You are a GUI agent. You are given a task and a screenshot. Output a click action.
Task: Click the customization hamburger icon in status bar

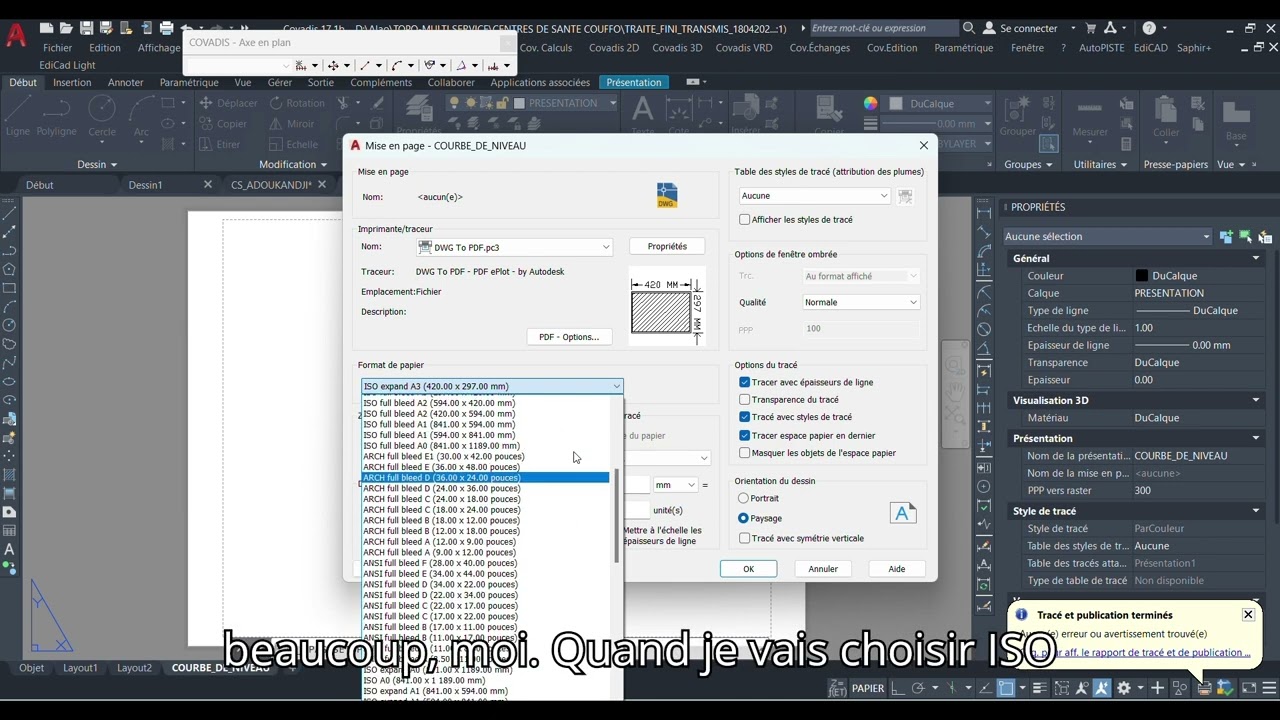[1270, 688]
